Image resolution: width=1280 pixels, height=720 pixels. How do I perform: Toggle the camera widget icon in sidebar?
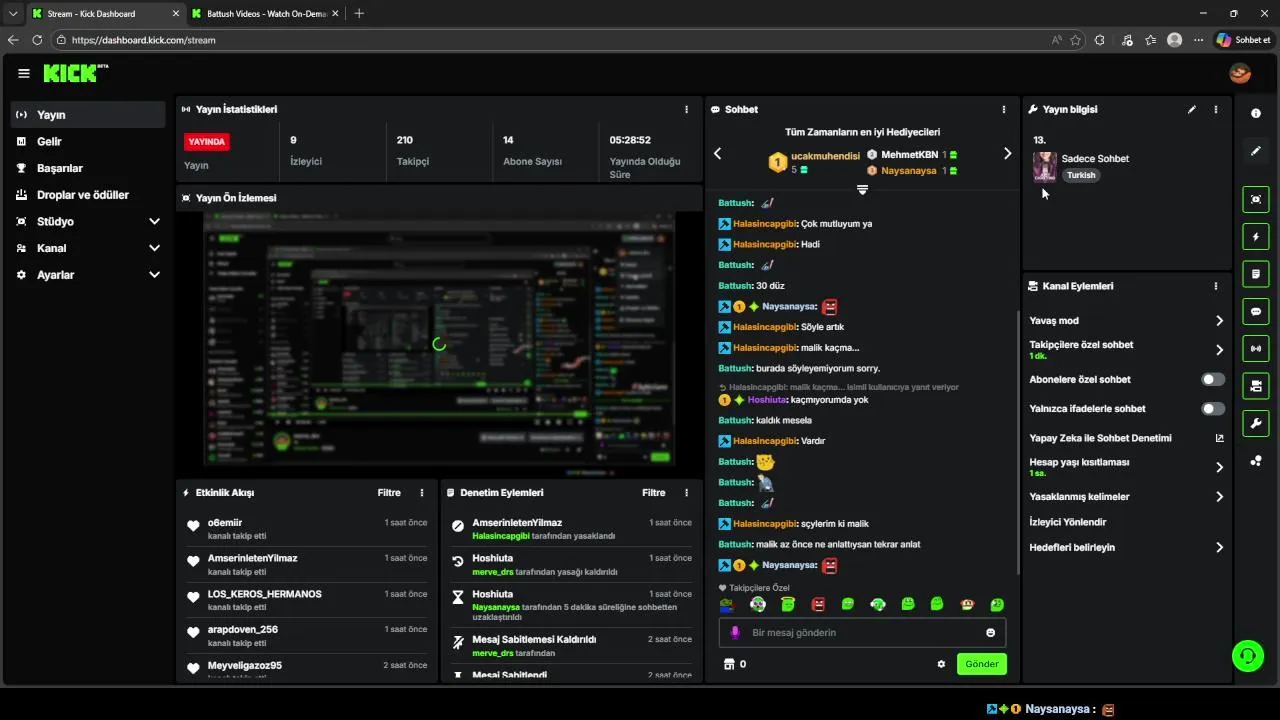[1256, 386]
